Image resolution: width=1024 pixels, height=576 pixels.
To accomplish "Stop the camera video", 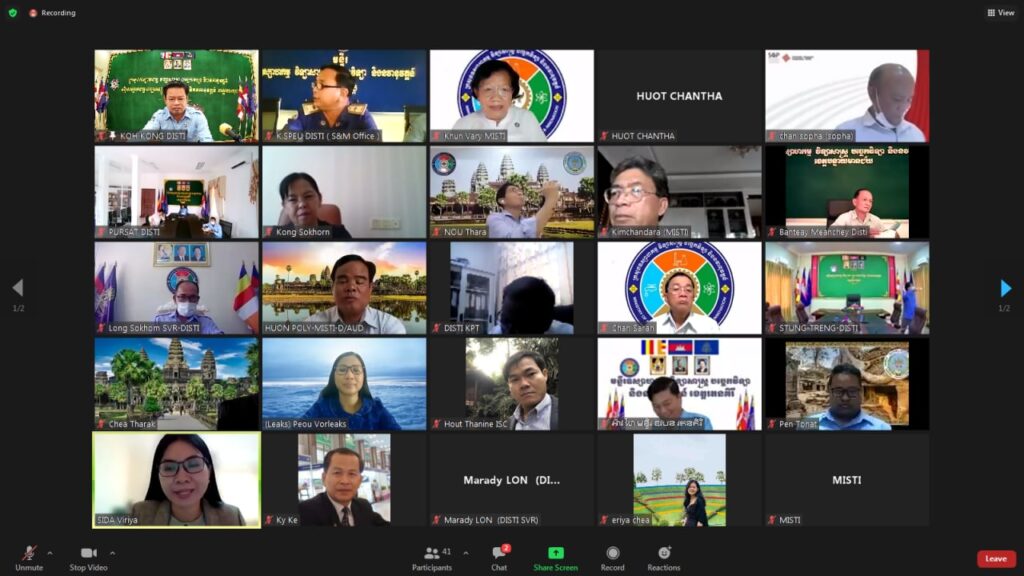I will 88,554.
